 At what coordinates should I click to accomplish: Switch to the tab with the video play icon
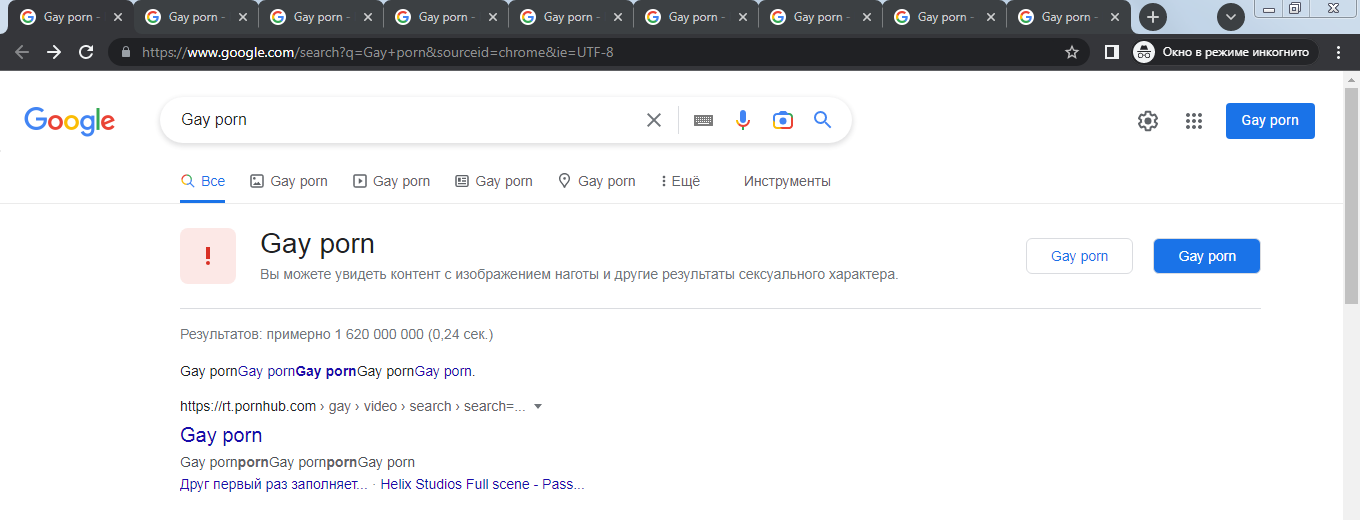click(392, 181)
